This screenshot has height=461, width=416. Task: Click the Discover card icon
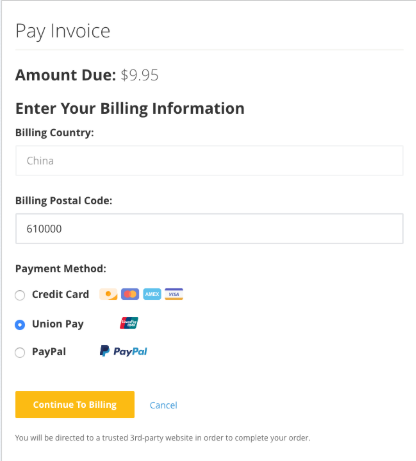tap(108, 294)
